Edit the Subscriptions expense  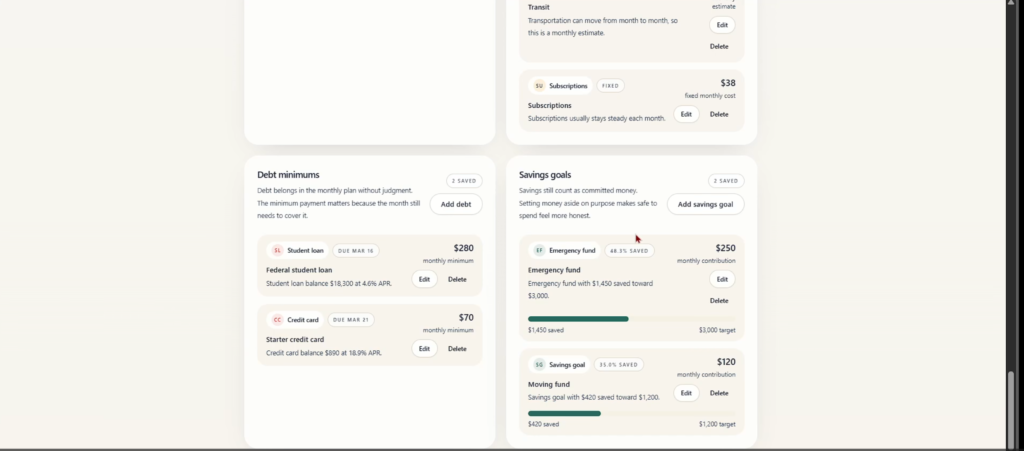(686, 114)
